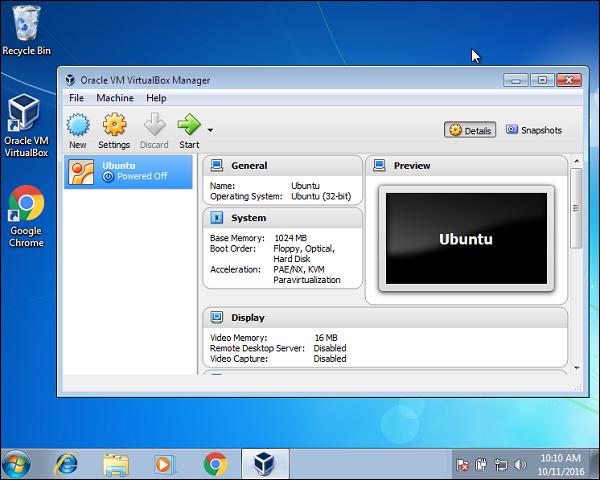600x480 pixels.
Task: Click the volume speaker tray icon
Action: click(x=519, y=465)
